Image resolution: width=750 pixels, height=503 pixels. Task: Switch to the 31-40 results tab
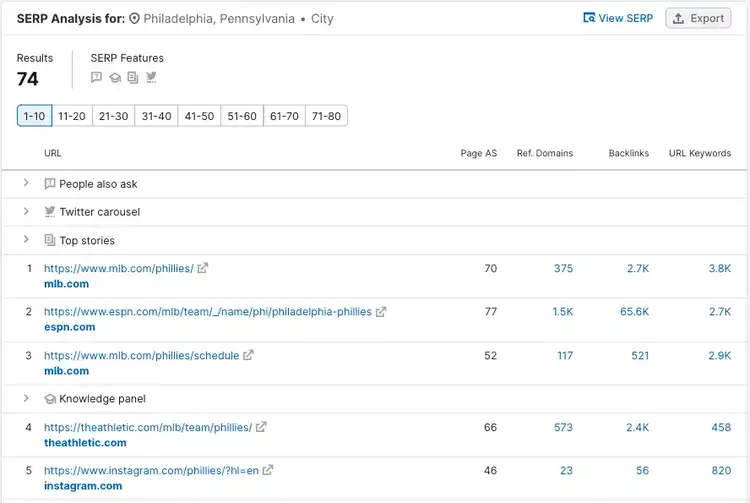coord(156,116)
